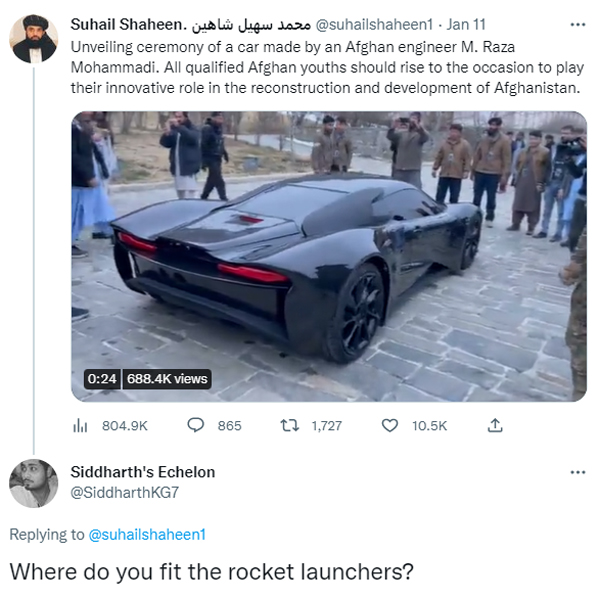Click the reply comment icon
The image size is (600, 599).
197,425
